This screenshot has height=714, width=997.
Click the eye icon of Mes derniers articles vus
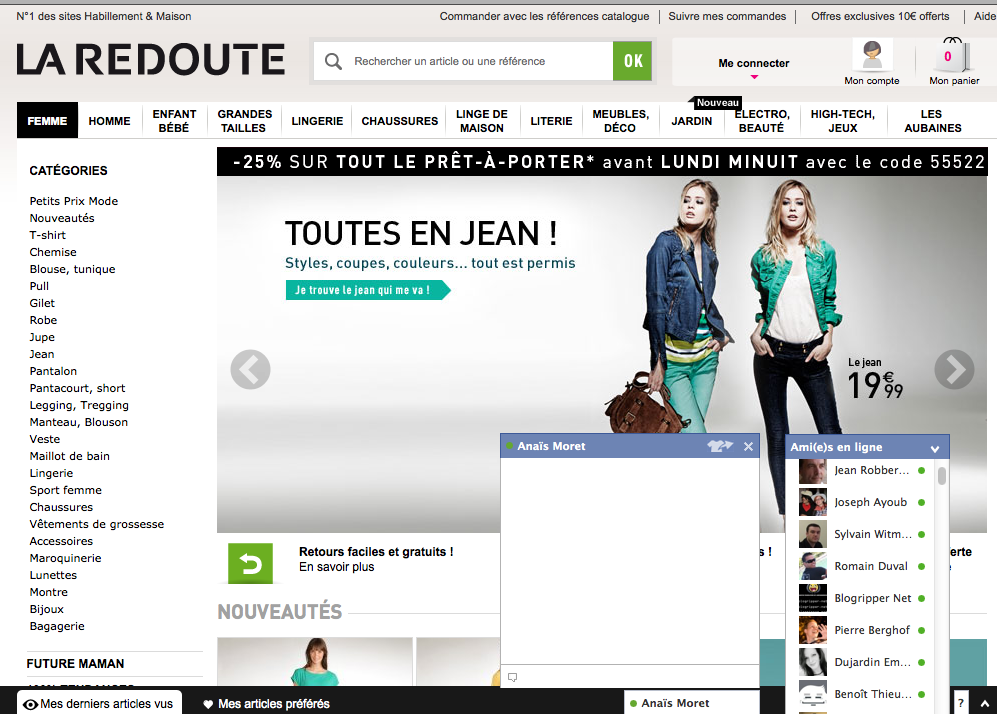click(30, 704)
